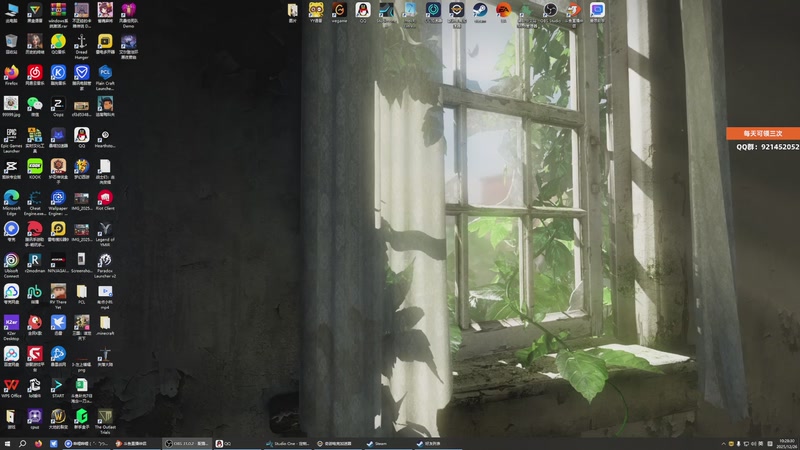Open the Recycle Bin desktop icon
This screenshot has width=800, height=450.
tap(11, 44)
